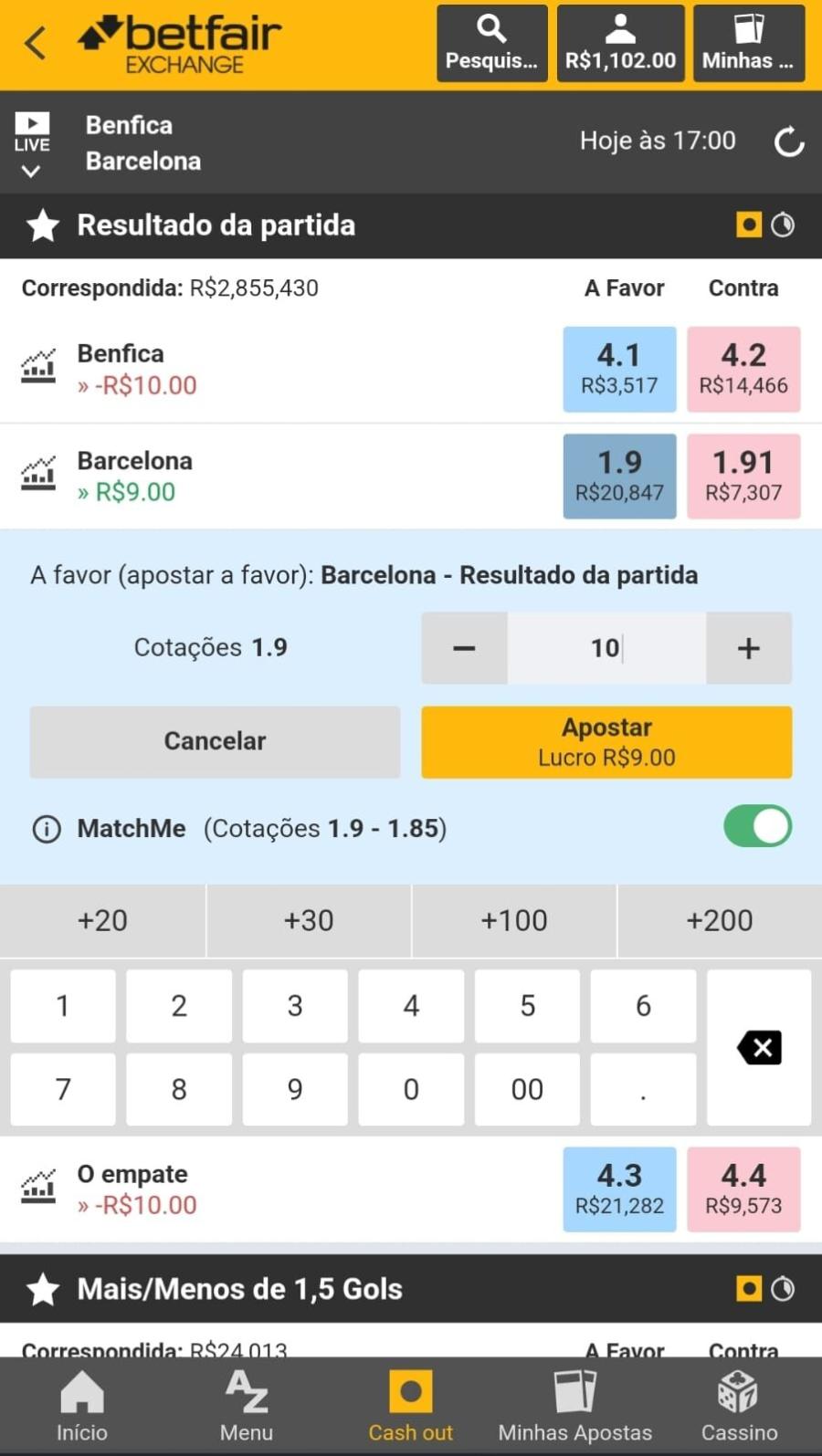Decrease the stake with minus button
This screenshot has width=822, height=1456.
coord(464,648)
